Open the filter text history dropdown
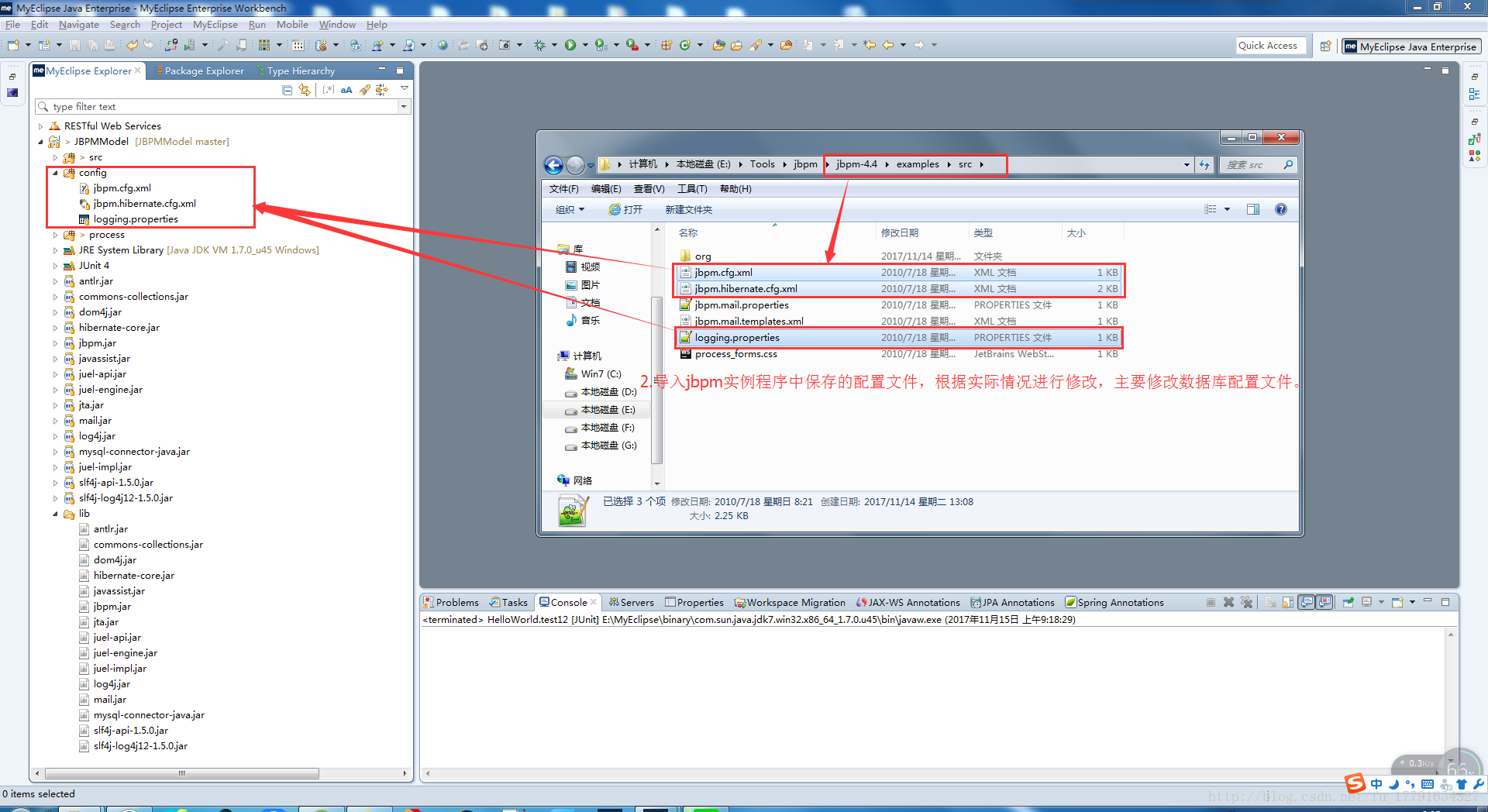This screenshot has width=1488, height=812. (404, 107)
